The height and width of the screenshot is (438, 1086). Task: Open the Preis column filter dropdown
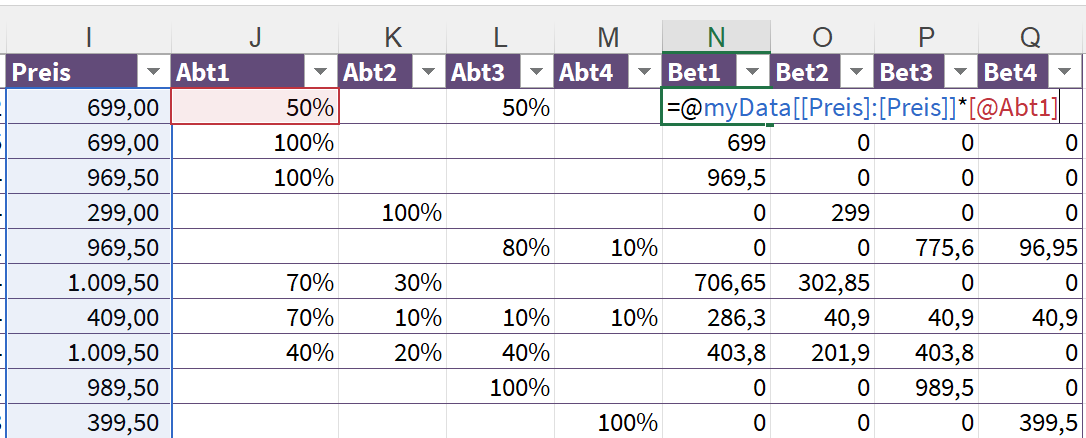coord(153,72)
